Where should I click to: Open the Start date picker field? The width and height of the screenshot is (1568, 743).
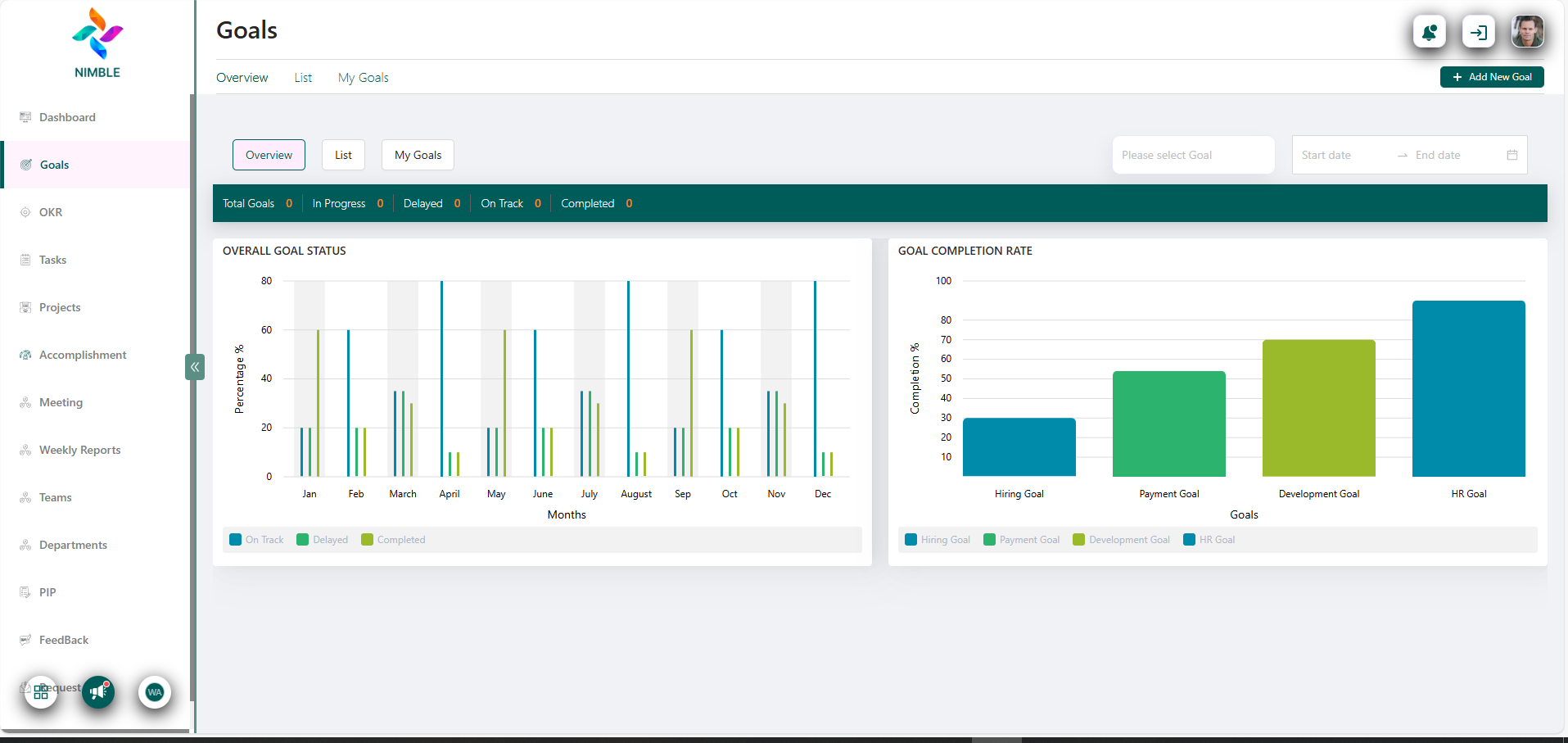tap(1343, 155)
